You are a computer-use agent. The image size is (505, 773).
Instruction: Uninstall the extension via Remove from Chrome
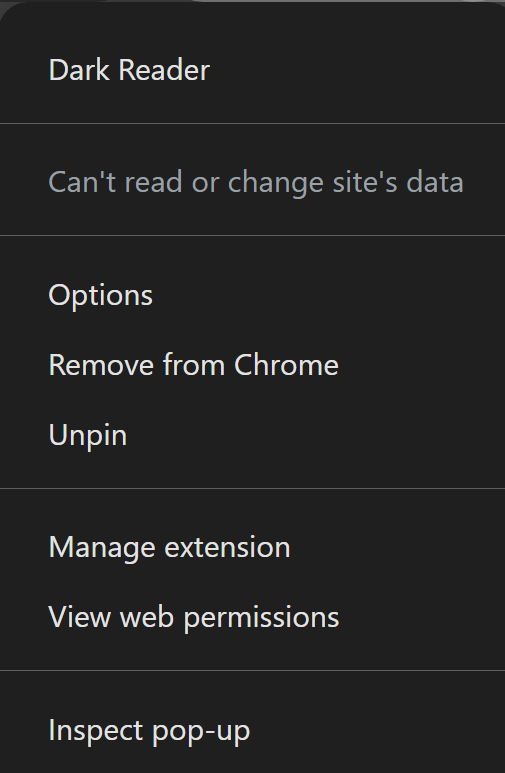(252, 365)
